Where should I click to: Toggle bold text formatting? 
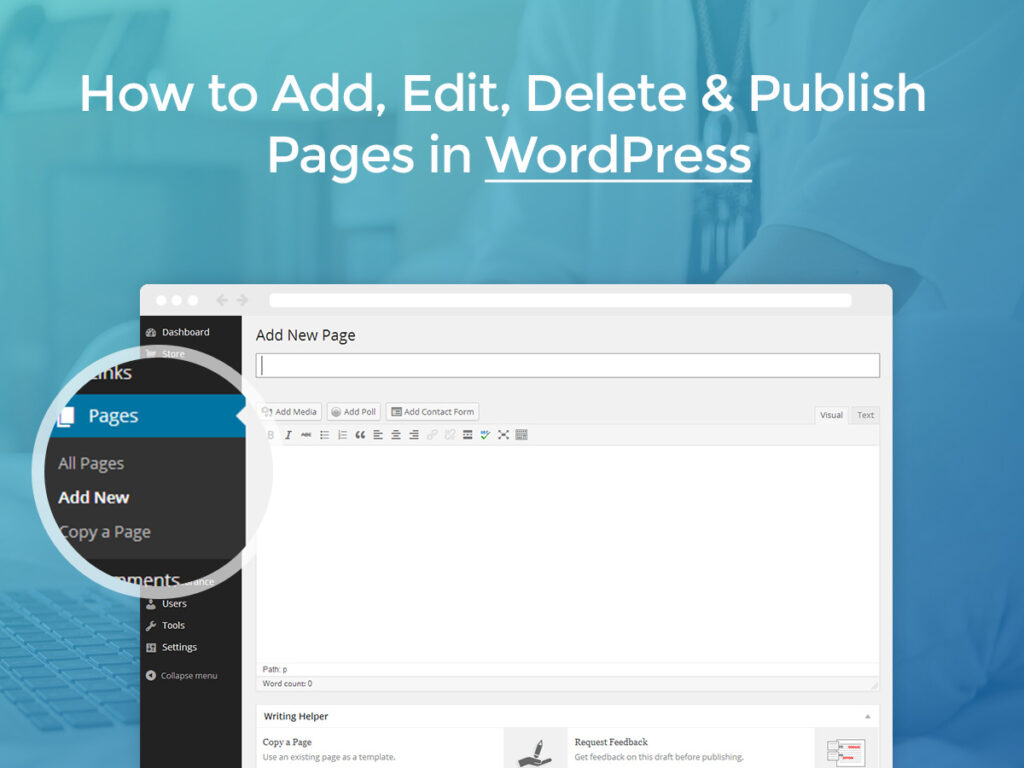point(270,434)
